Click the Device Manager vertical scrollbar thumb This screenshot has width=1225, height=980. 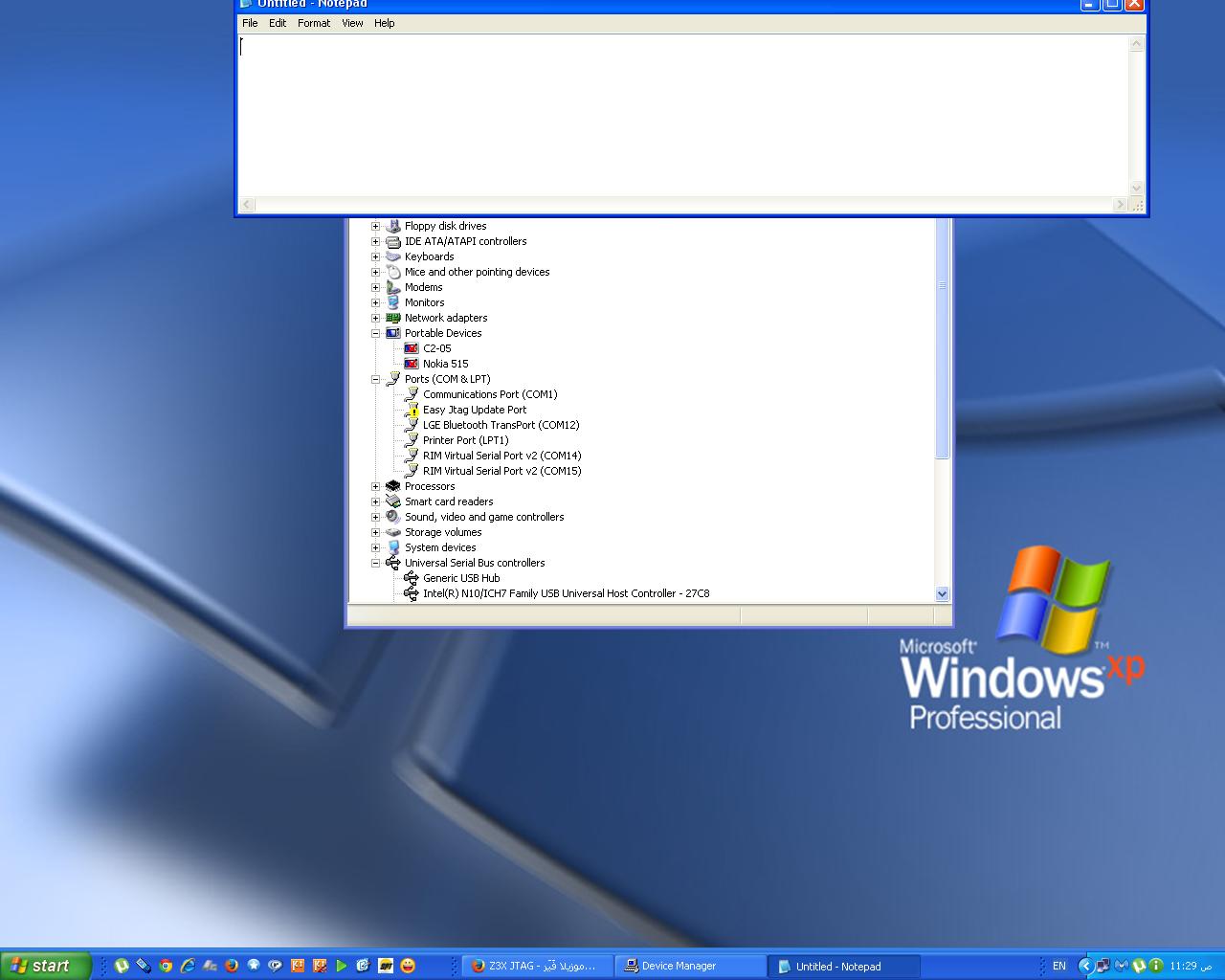coord(942,337)
